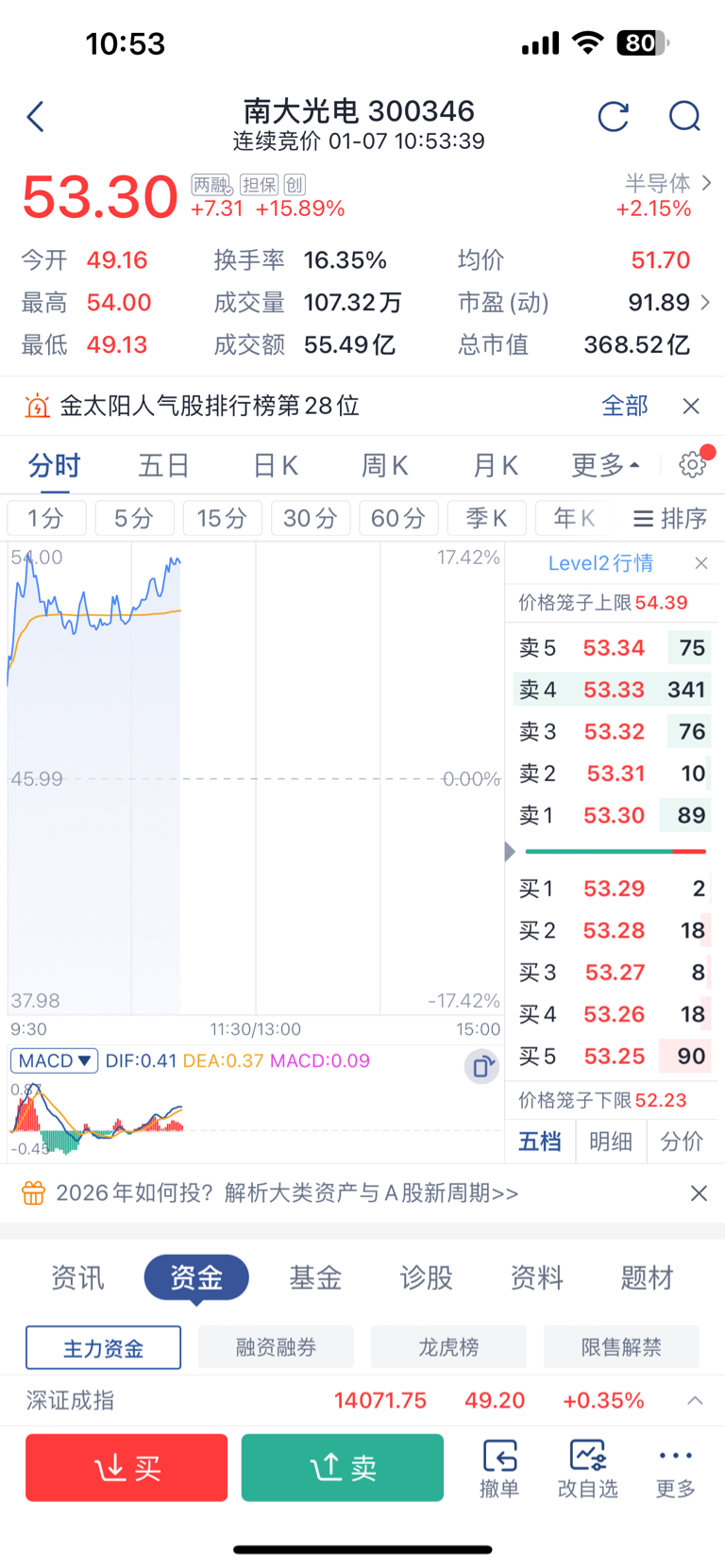Tap the back arrow icon

[36, 117]
